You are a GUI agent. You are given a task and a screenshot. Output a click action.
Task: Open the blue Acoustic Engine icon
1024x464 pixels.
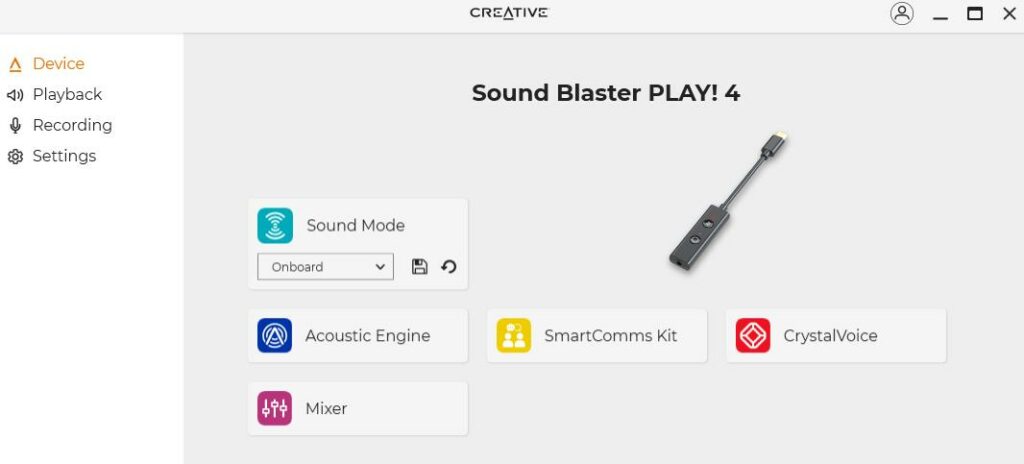tap(275, 335)
